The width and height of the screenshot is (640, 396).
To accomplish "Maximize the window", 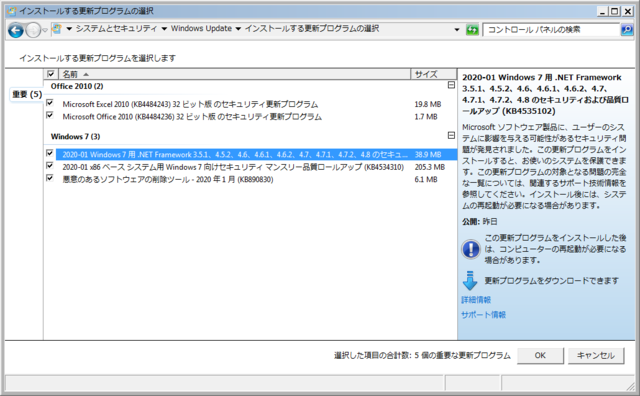I will (615, 11).
